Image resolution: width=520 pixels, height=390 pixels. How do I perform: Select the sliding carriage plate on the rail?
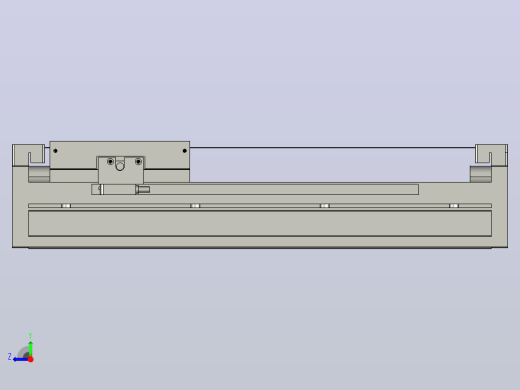coord(120,155)
